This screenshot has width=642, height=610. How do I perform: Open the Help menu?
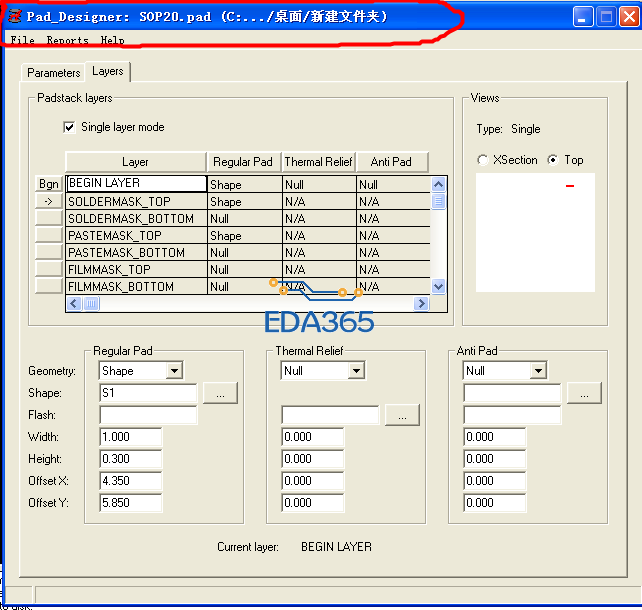[x=113, y=40]
